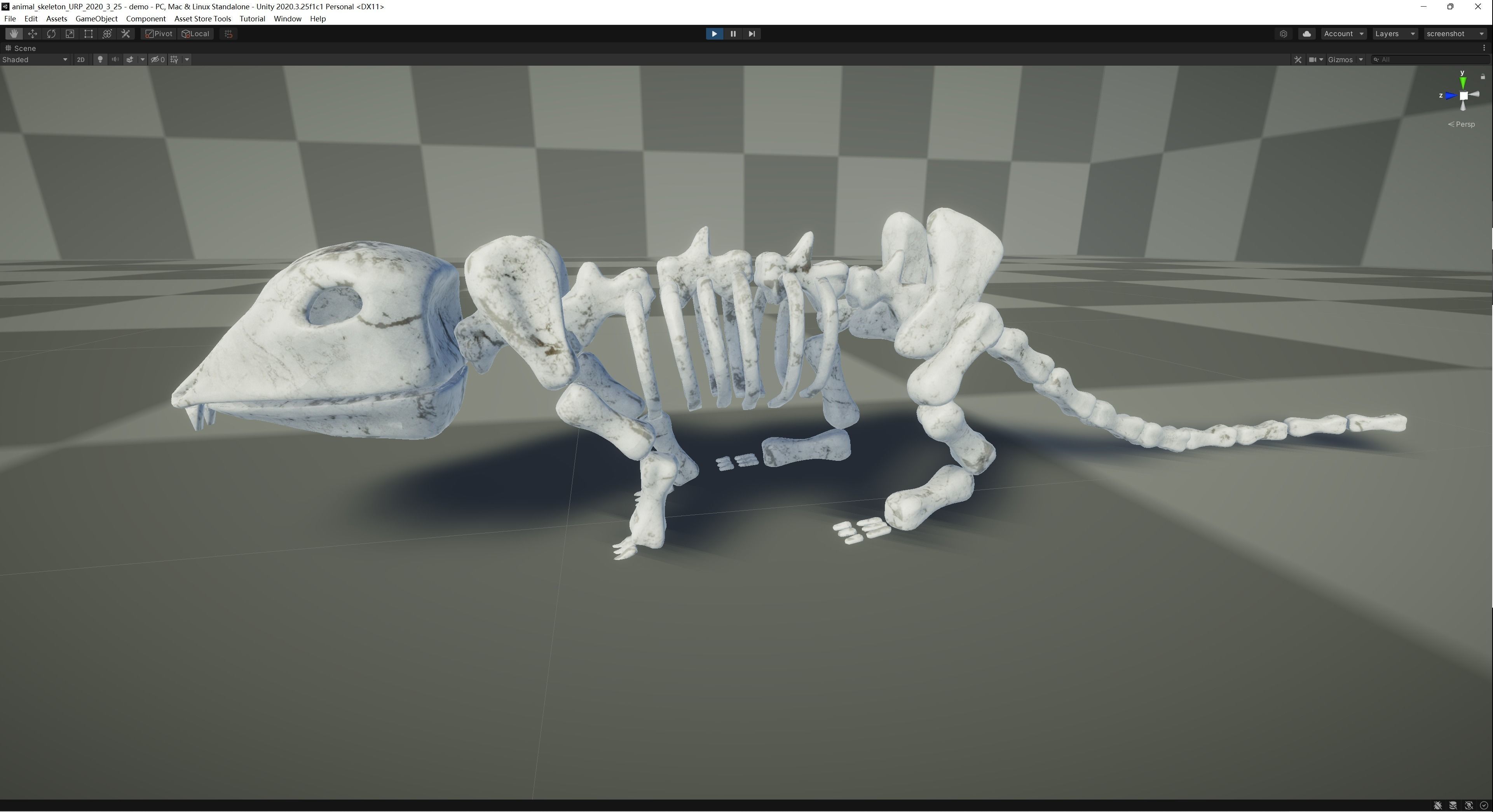The image size is (1493, 812).
Task: Click the cache server status icon
Action: point(1454,806)
